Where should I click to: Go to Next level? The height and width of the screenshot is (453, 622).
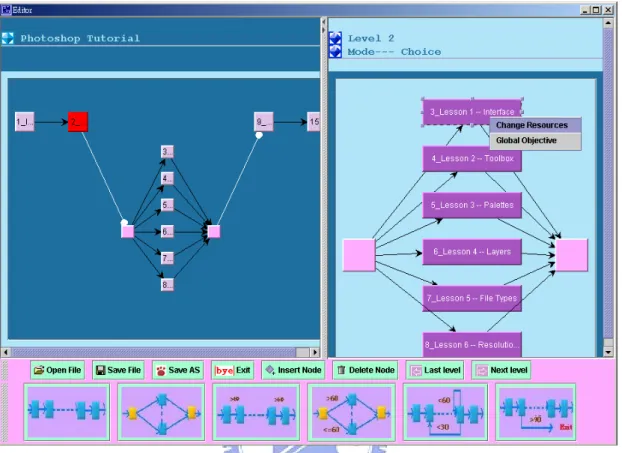click(x=501, y=370)
